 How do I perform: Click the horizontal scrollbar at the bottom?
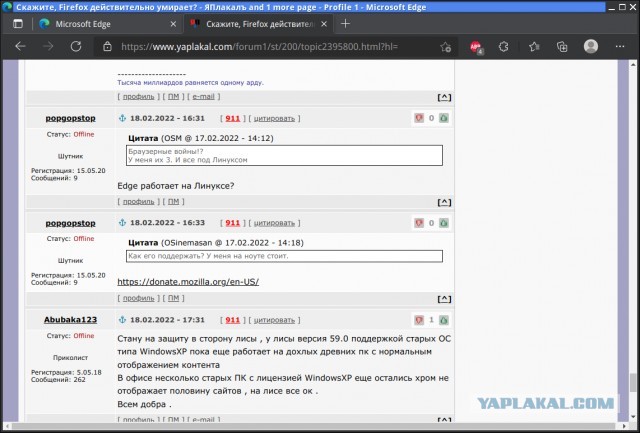(314, 426)
